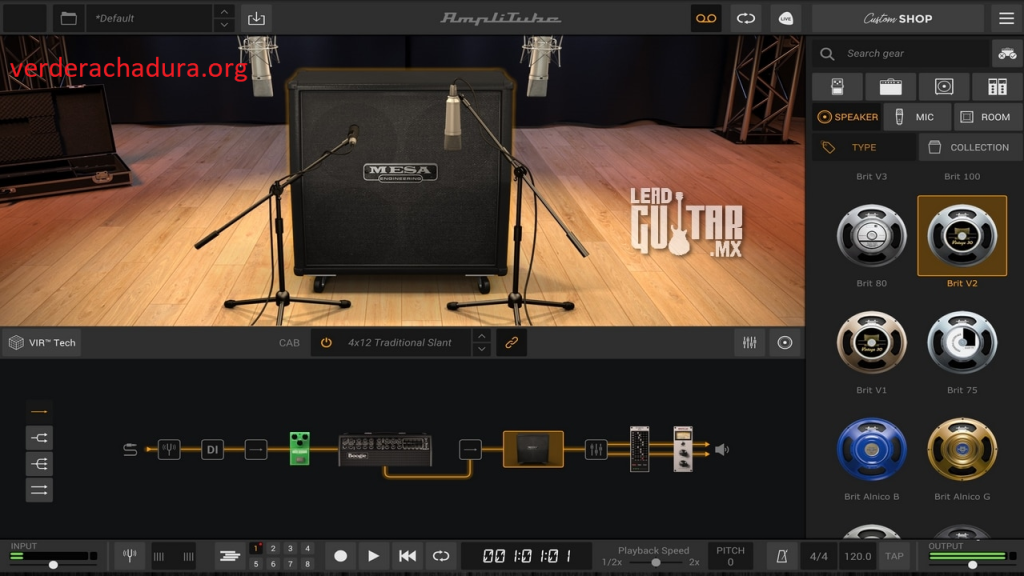
Task: Toggle transport loop playback
Action: coord(441,556)
